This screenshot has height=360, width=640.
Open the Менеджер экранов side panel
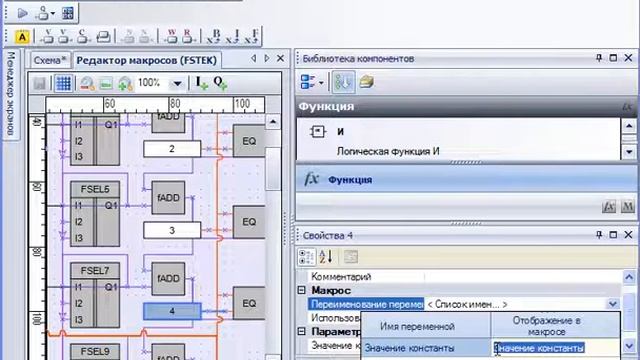pos(11,94)
